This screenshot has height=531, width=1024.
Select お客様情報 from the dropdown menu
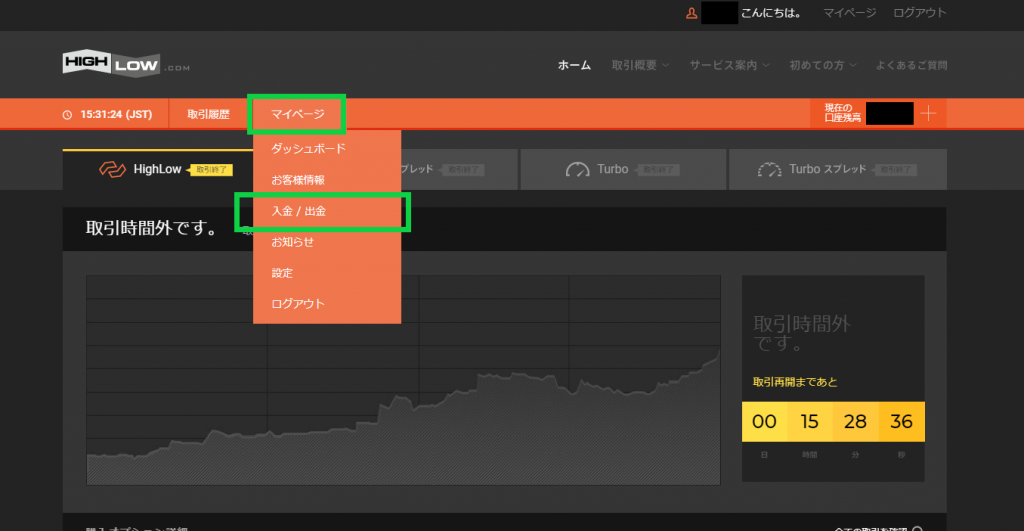pos(327,180)
